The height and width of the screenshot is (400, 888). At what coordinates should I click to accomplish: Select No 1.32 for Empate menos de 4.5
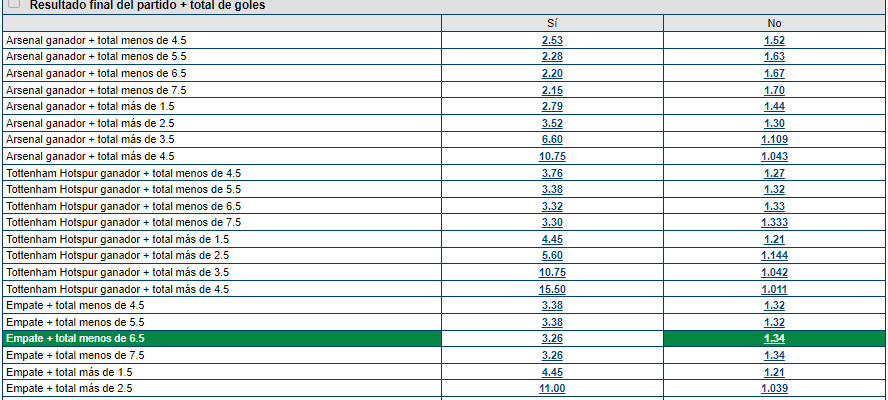774,305
